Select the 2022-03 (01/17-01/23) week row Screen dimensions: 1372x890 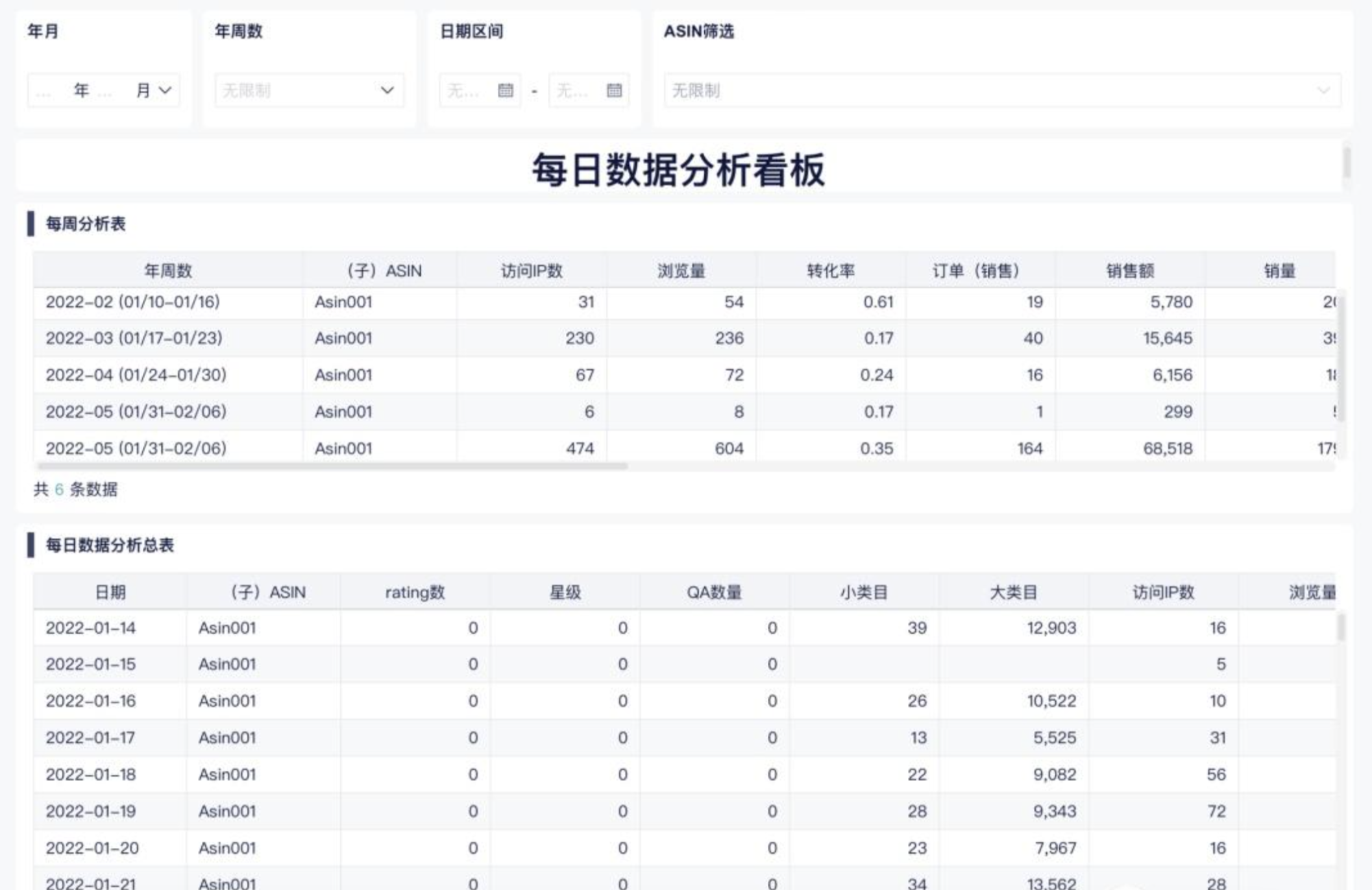coord(134,338)
